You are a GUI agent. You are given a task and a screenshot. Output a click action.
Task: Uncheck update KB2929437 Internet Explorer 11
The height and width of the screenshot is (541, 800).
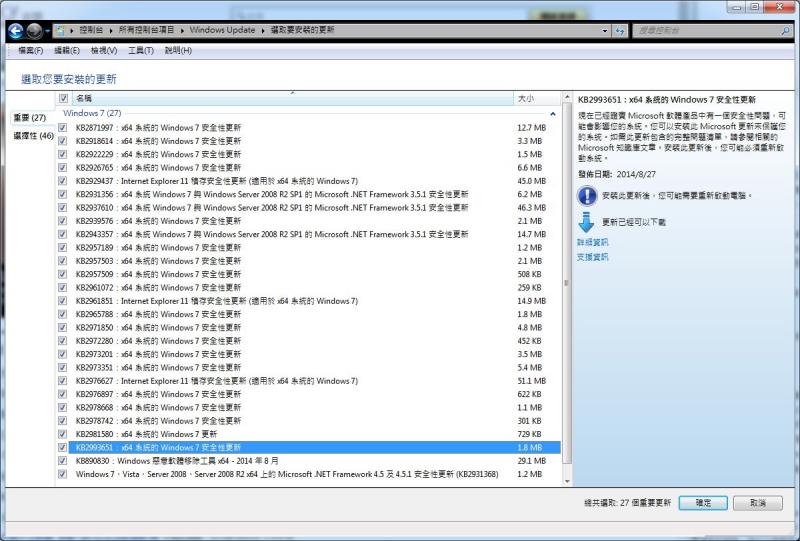coord(62,181)
